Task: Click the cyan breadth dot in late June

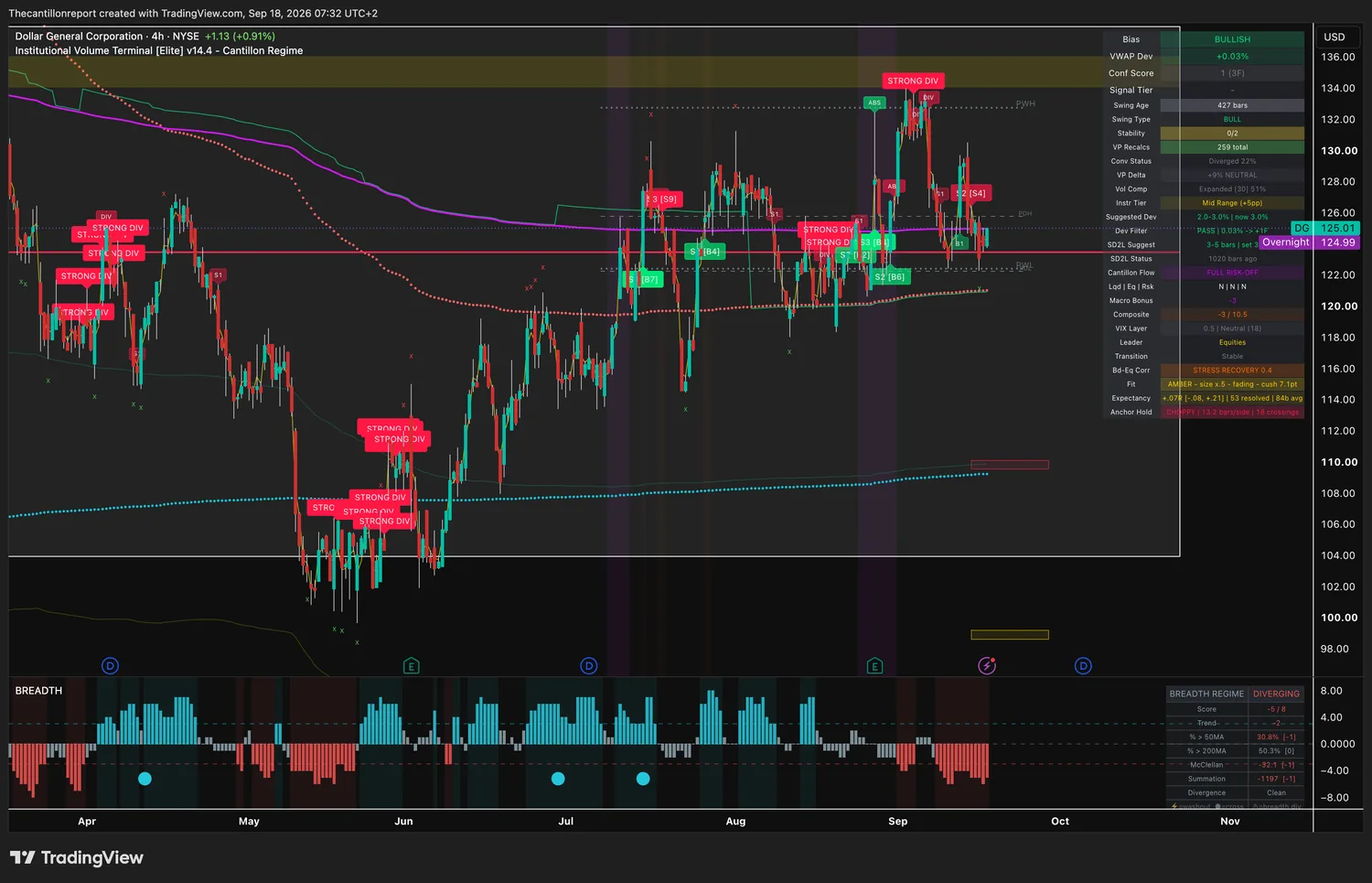Action: point(558,779)
